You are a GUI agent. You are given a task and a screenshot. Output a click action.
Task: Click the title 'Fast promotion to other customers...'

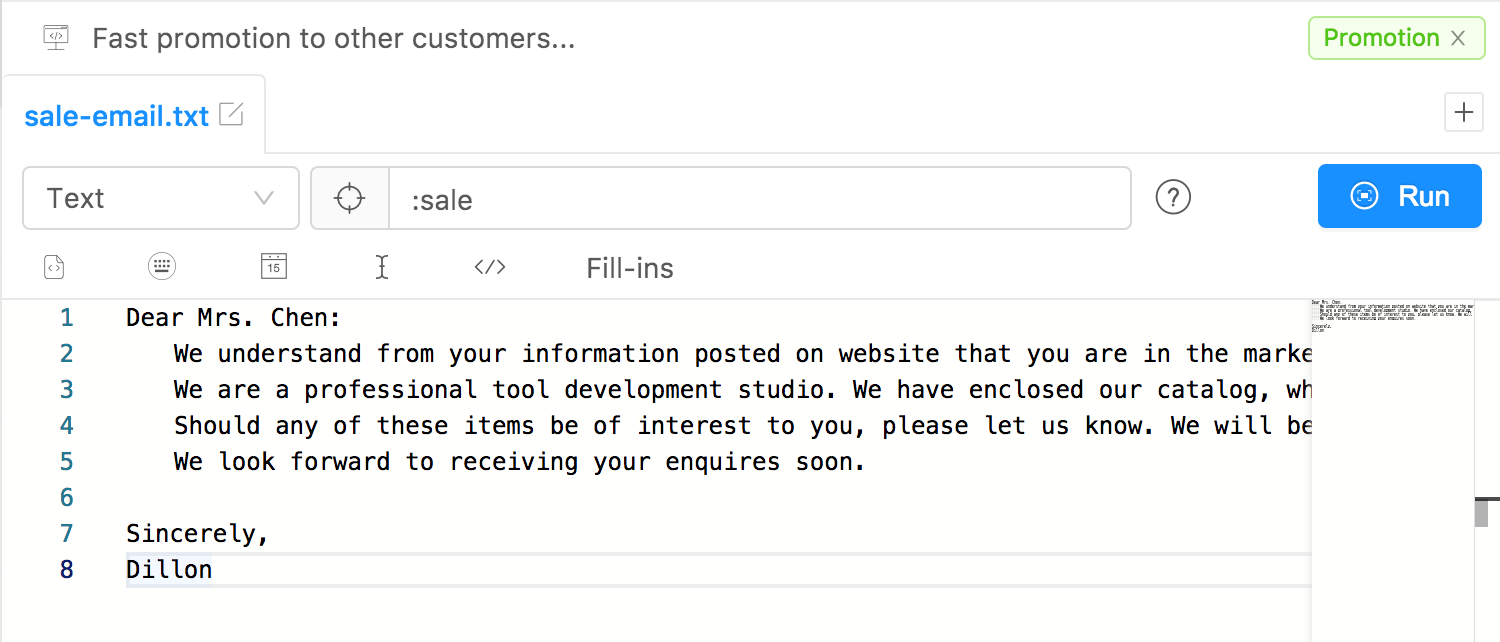[x=334, y=39]
